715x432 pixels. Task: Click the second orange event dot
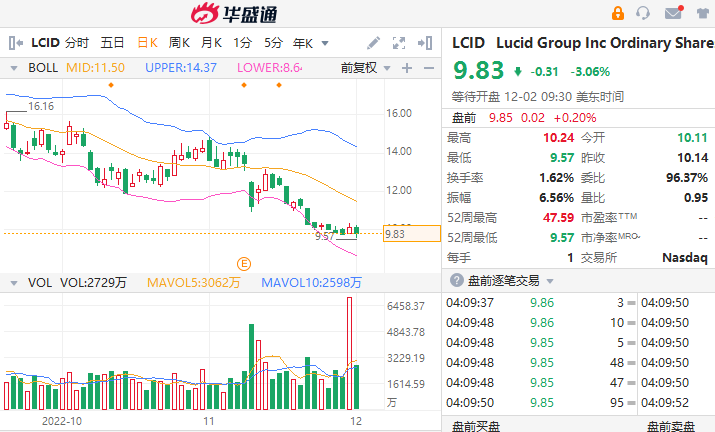tap(244, 85)
